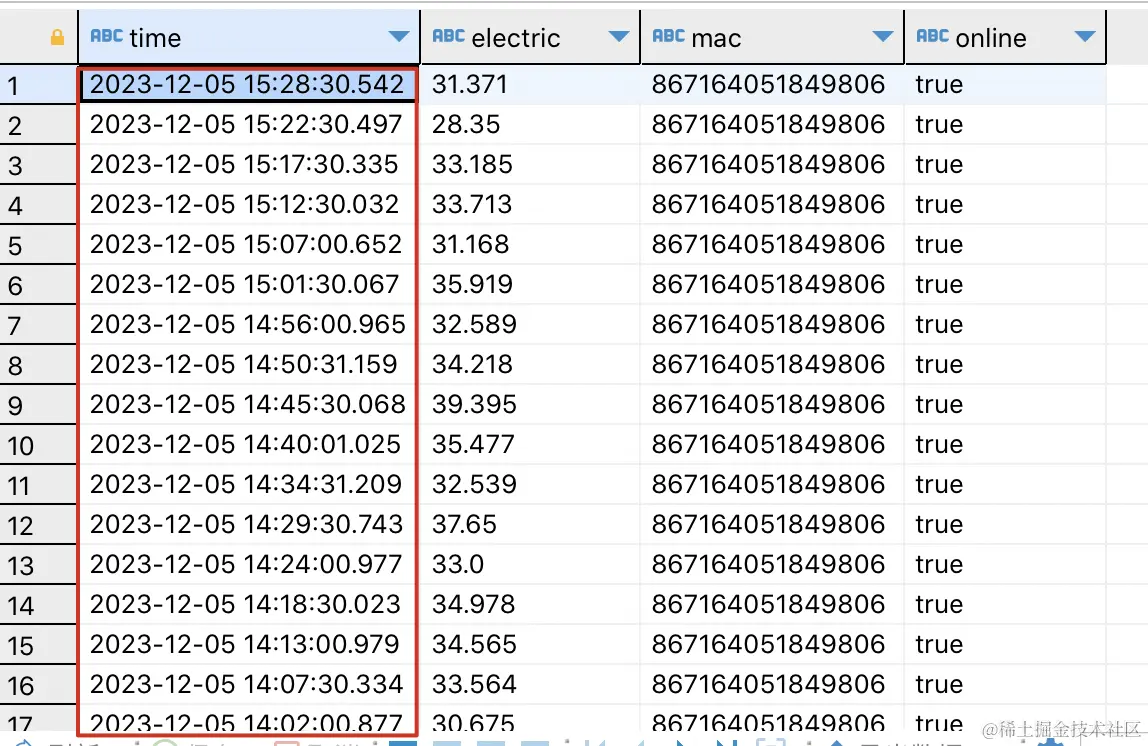The height and width of the screenshot is (746, 1148).
Task: Select time cell 2023-12-05 14:45:30.068
Action: [x=247, y=404]
